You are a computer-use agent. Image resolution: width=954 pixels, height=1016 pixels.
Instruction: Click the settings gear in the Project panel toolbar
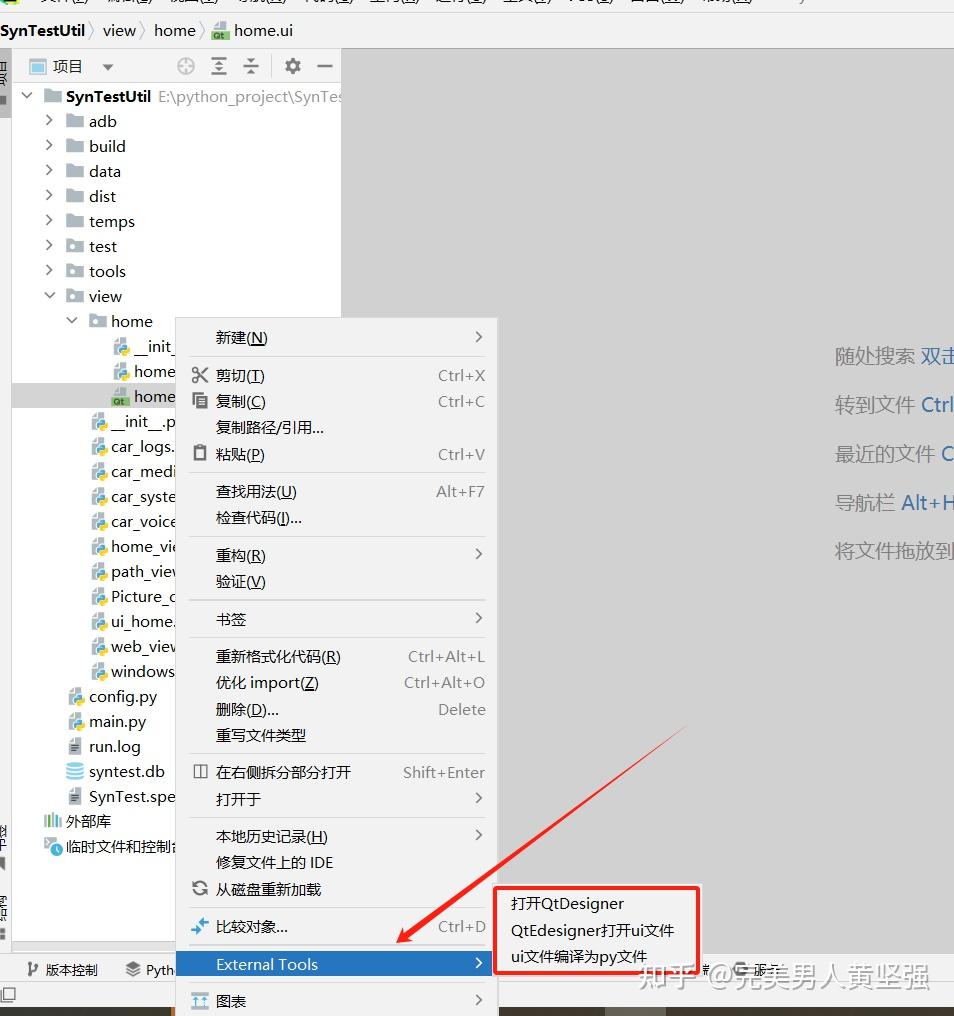(x=293, y=66)
